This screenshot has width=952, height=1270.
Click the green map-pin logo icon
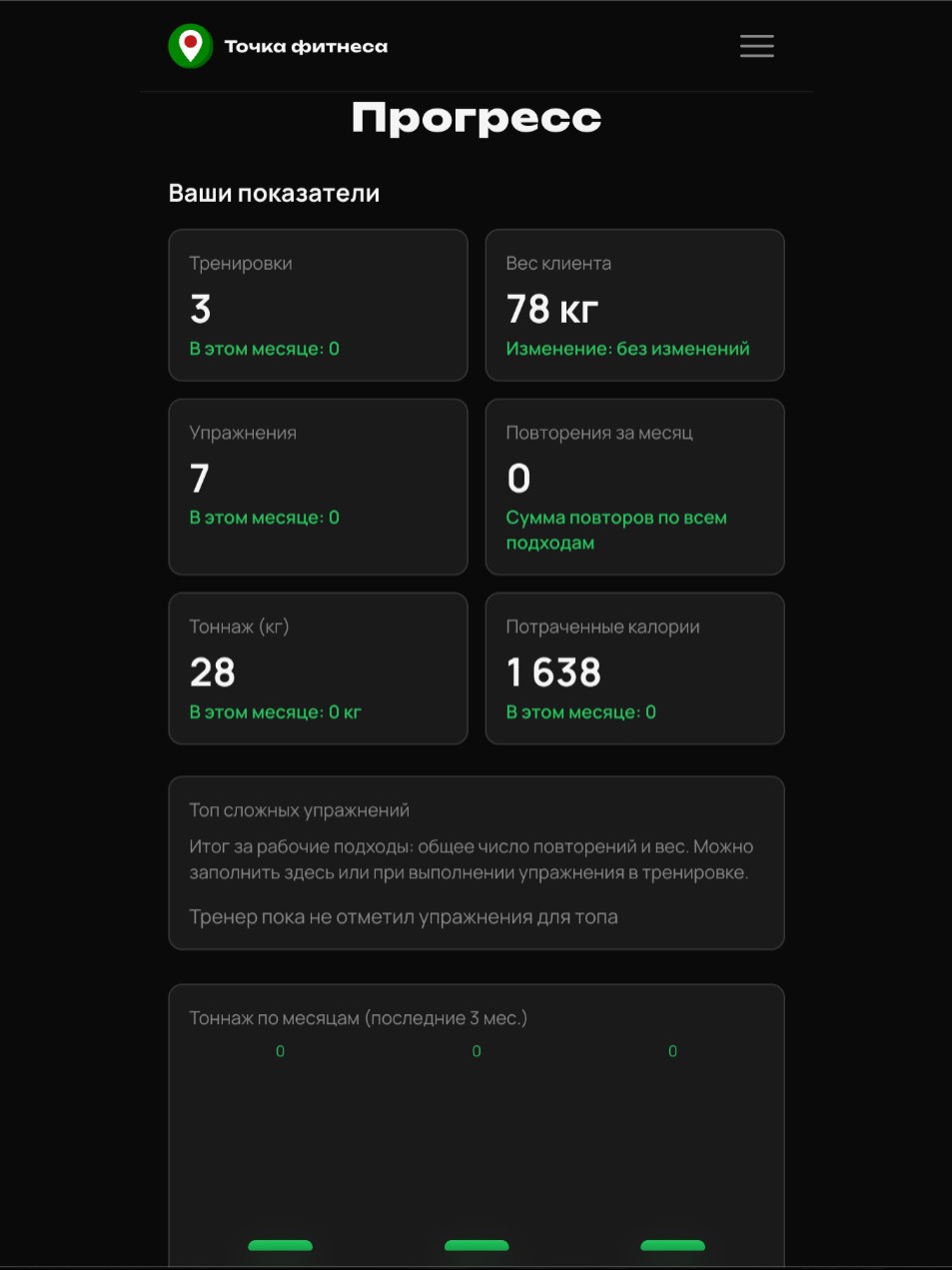point(190,46)
